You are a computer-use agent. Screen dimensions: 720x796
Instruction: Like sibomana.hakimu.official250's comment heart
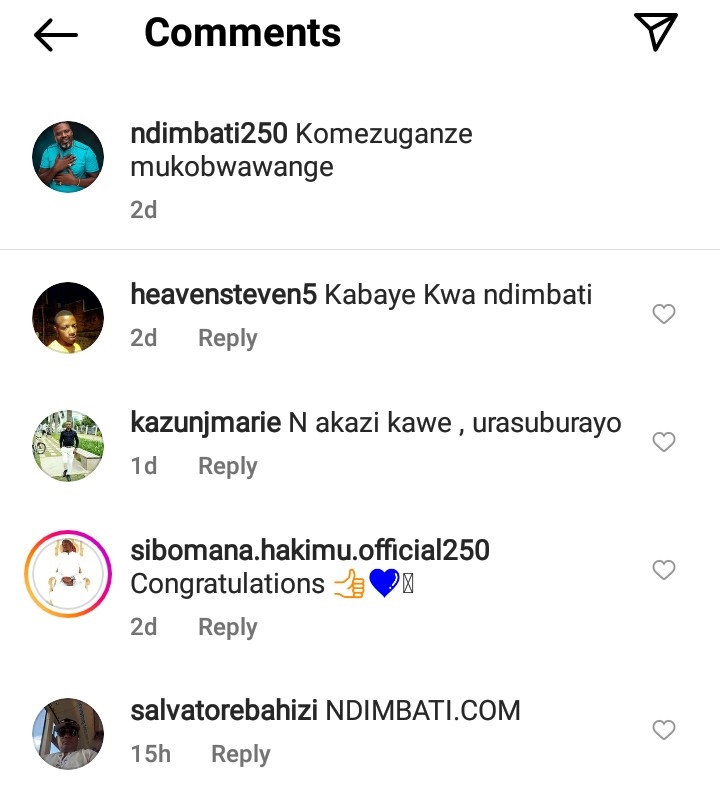pyautogui.click(x=664, y=570)
